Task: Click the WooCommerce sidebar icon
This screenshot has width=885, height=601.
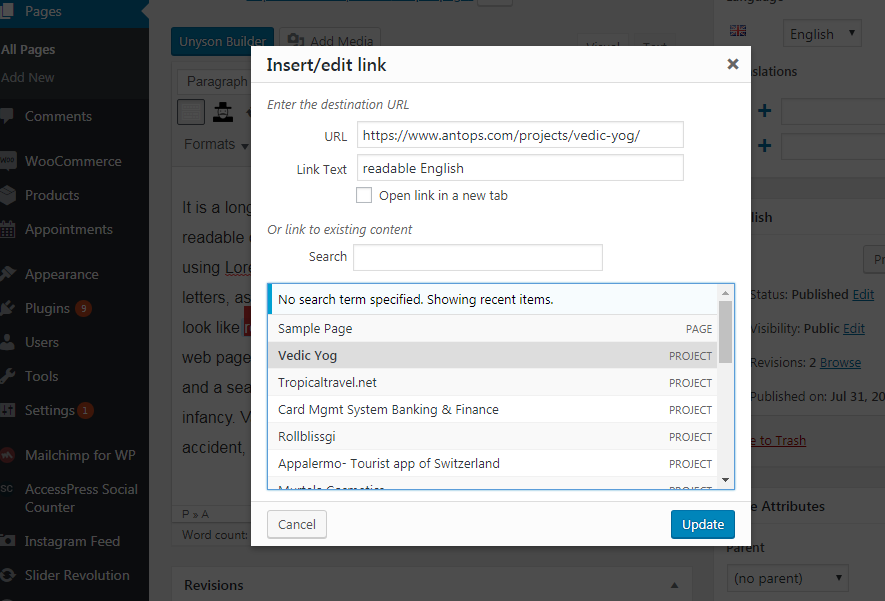Action: [x=7, y=161]
